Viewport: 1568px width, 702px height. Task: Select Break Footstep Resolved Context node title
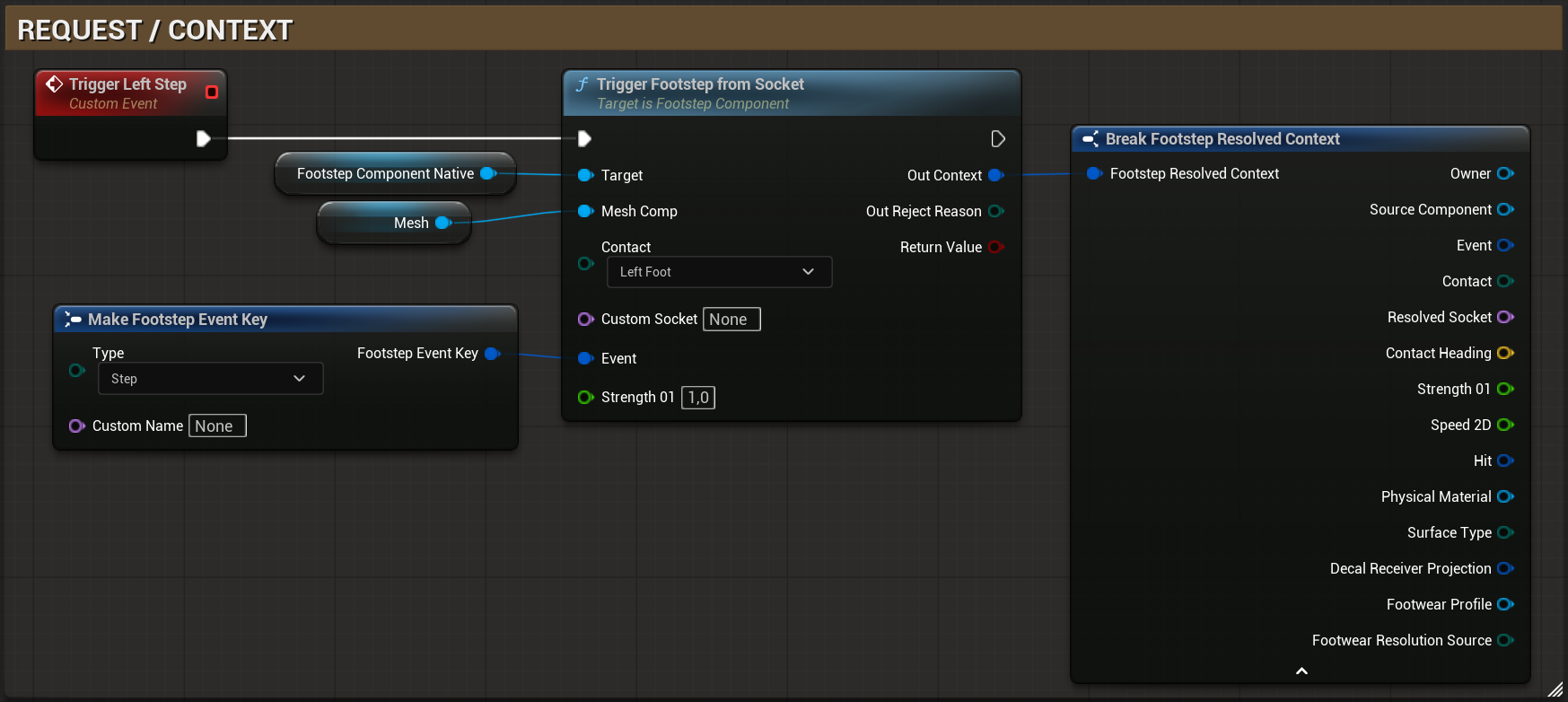pos(1222,139)
